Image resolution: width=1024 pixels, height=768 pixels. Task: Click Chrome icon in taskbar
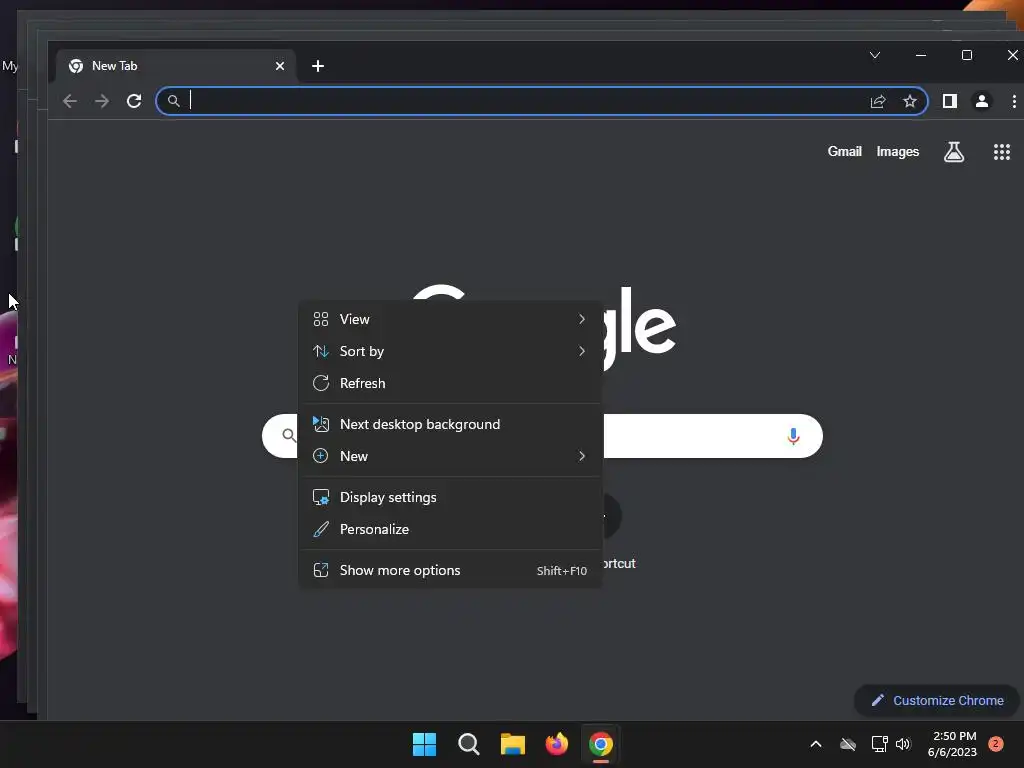click(x=601, y=744)
